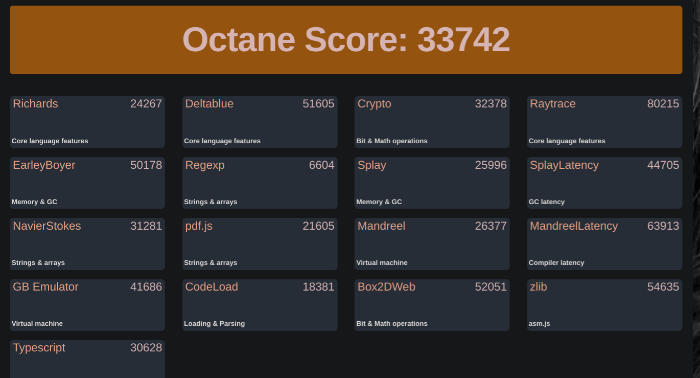This screenshot has width=700, height=378.
Task: Click 'asm.js' label under zlib
Action: (539, 324)
